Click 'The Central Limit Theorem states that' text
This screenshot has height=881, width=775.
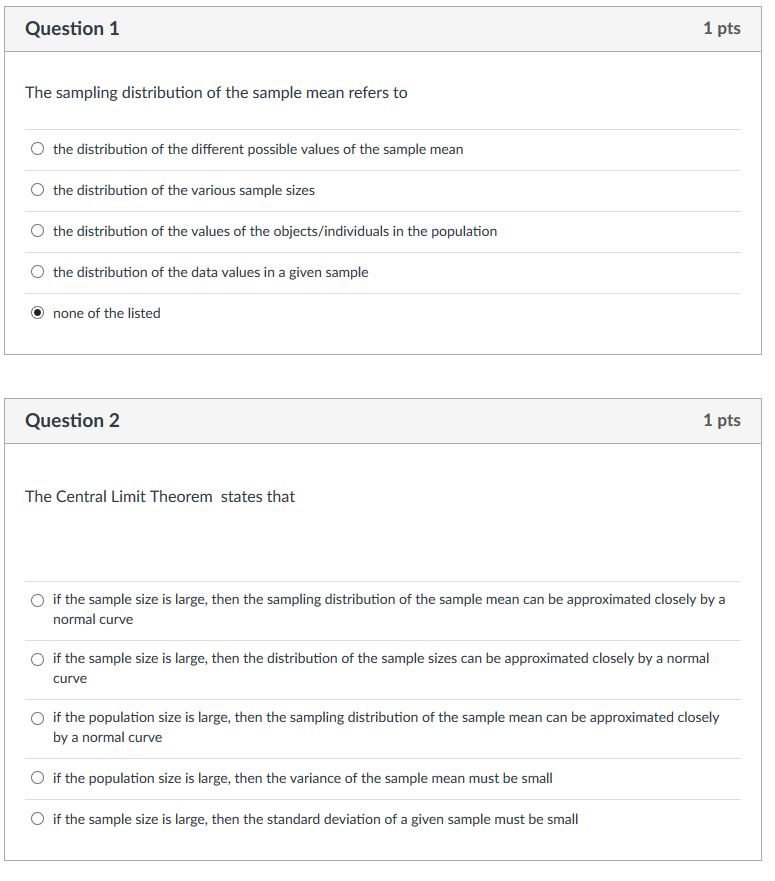161,496
